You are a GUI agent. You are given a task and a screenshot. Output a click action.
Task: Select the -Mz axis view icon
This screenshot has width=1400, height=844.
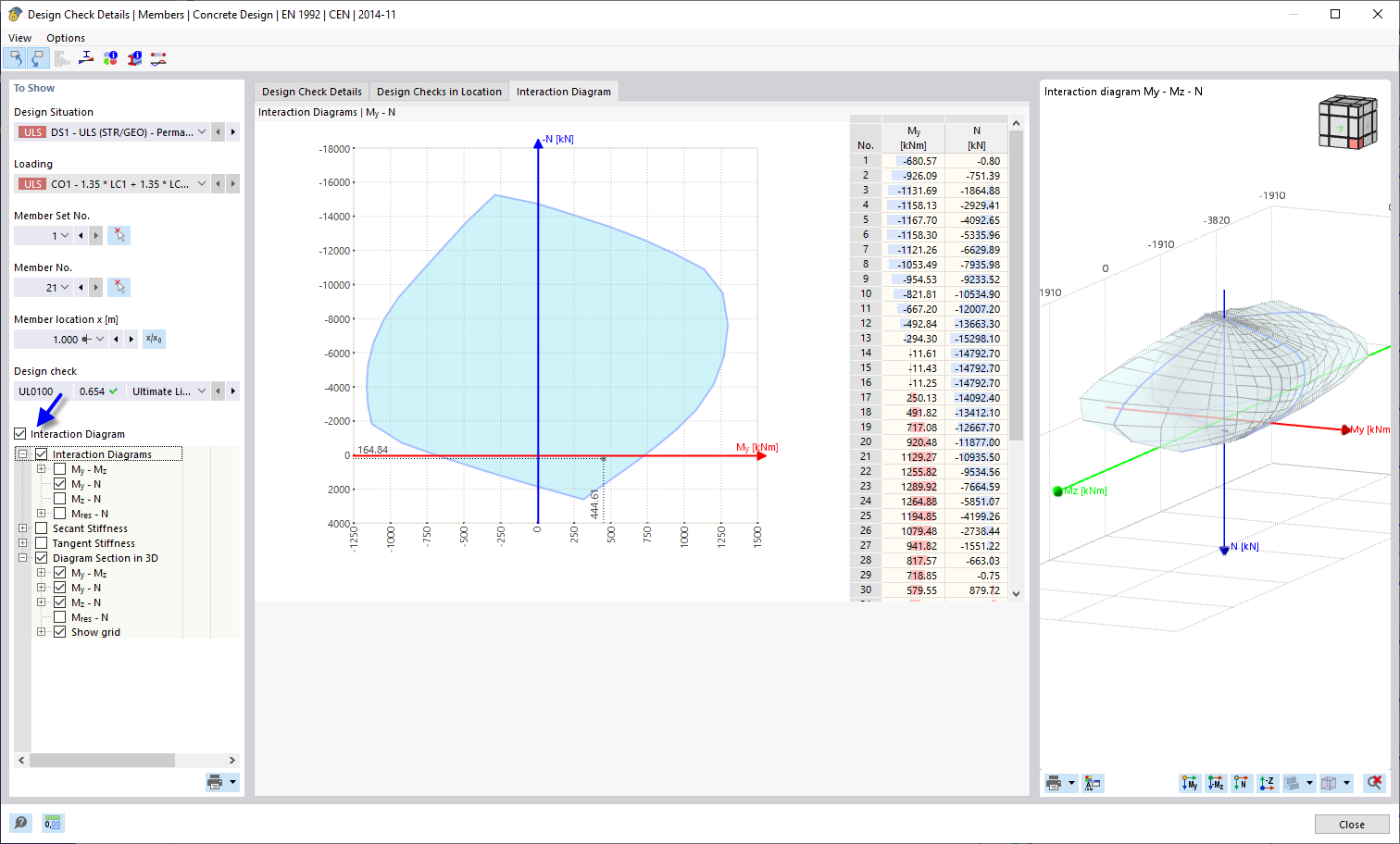pos(1216,782)
